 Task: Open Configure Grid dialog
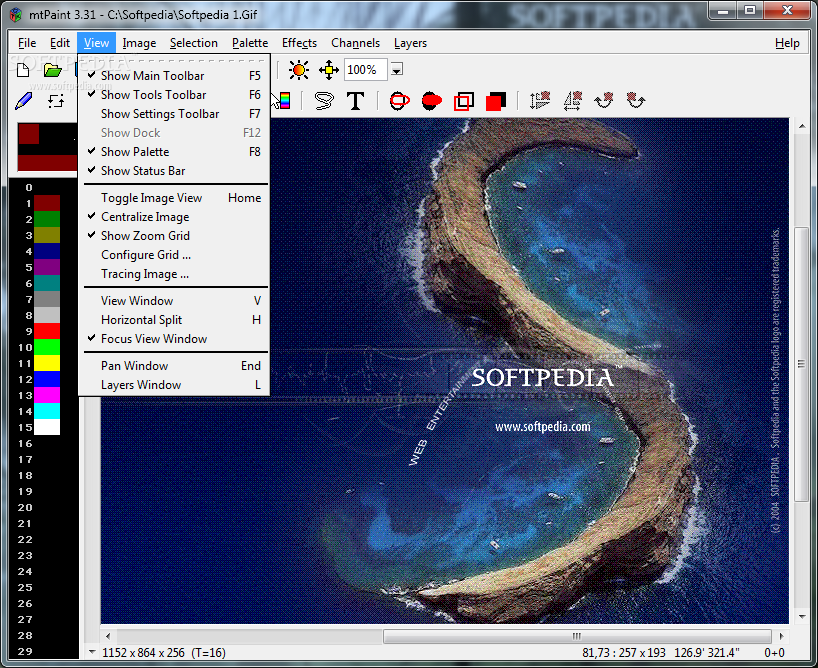pos(174,255)
